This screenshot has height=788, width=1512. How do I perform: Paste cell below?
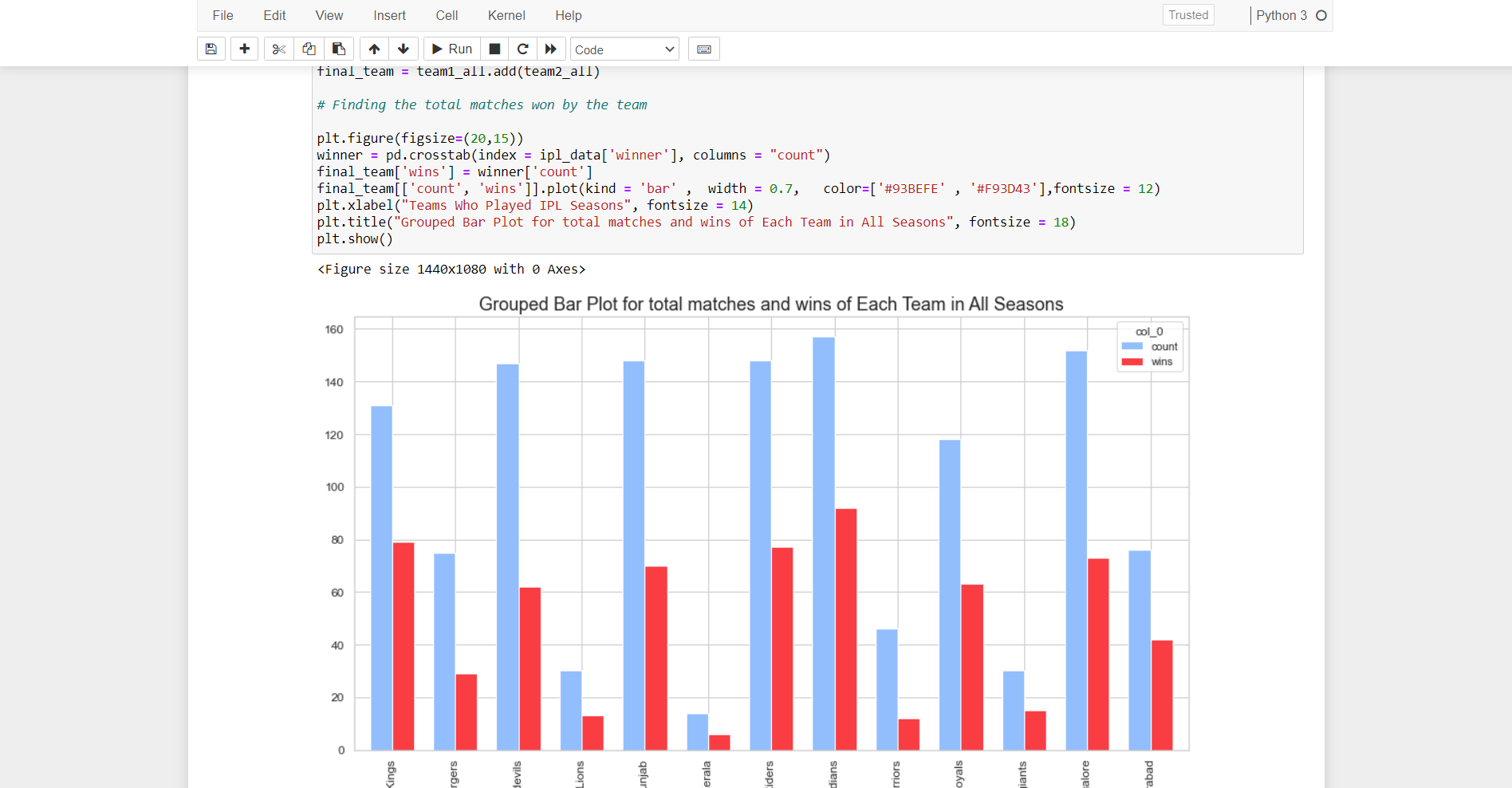click(x=339, y=49)
